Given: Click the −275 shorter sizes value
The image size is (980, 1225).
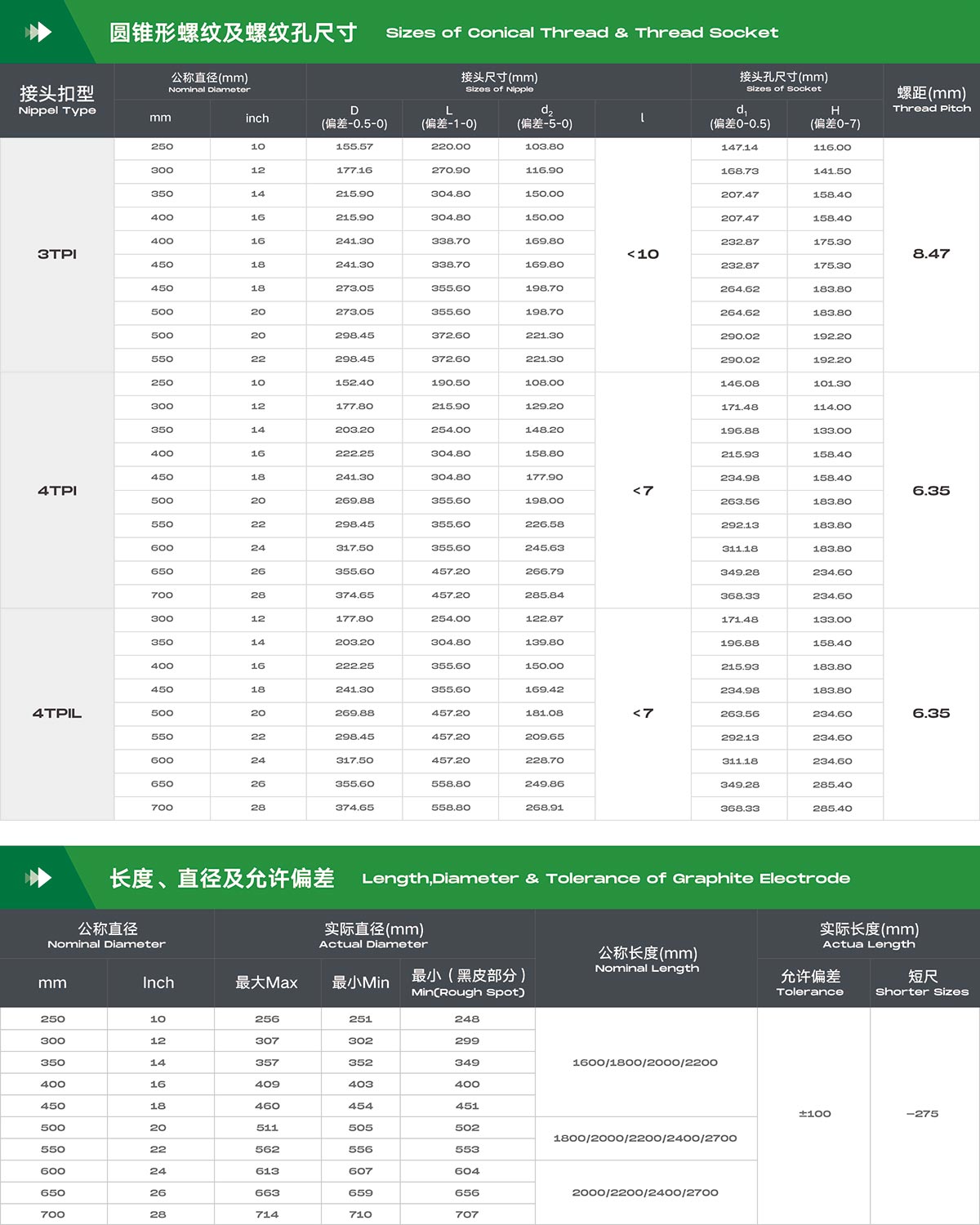Looking at the screenshot, I should click(x=922, y=1114).
